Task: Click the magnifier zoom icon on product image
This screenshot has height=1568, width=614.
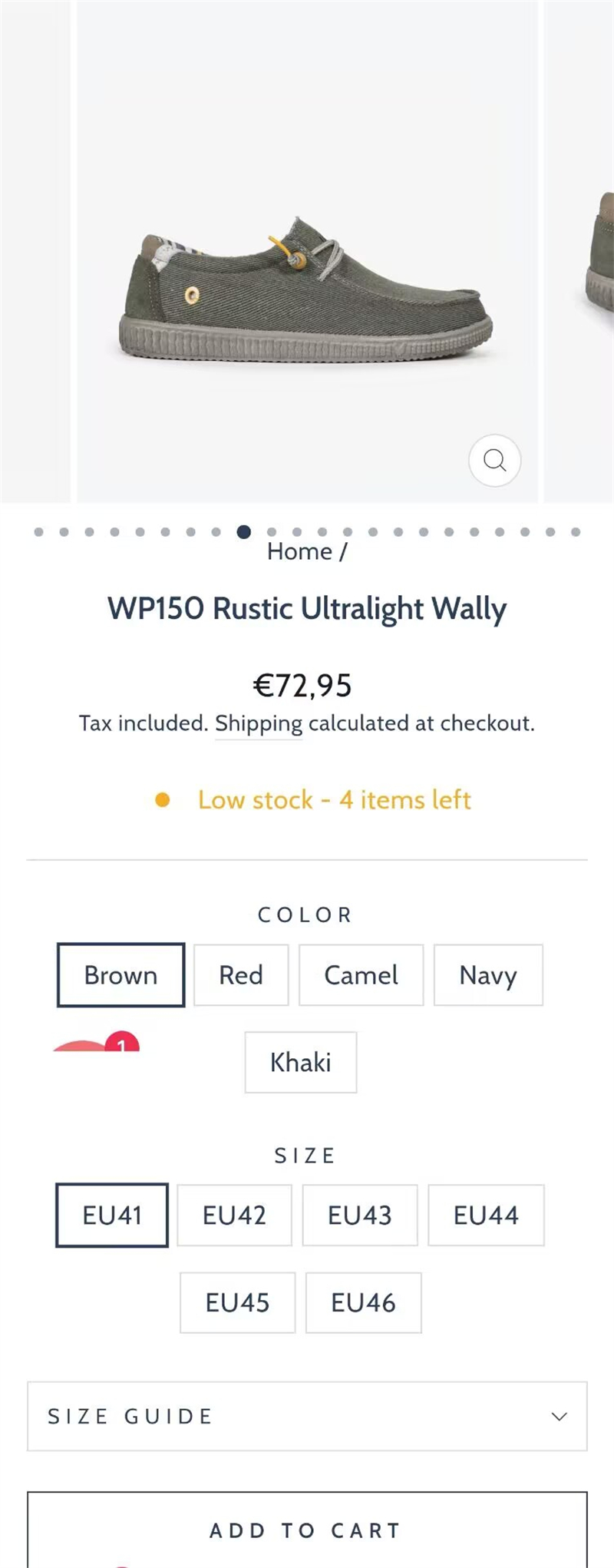Action: click(494, 461)
